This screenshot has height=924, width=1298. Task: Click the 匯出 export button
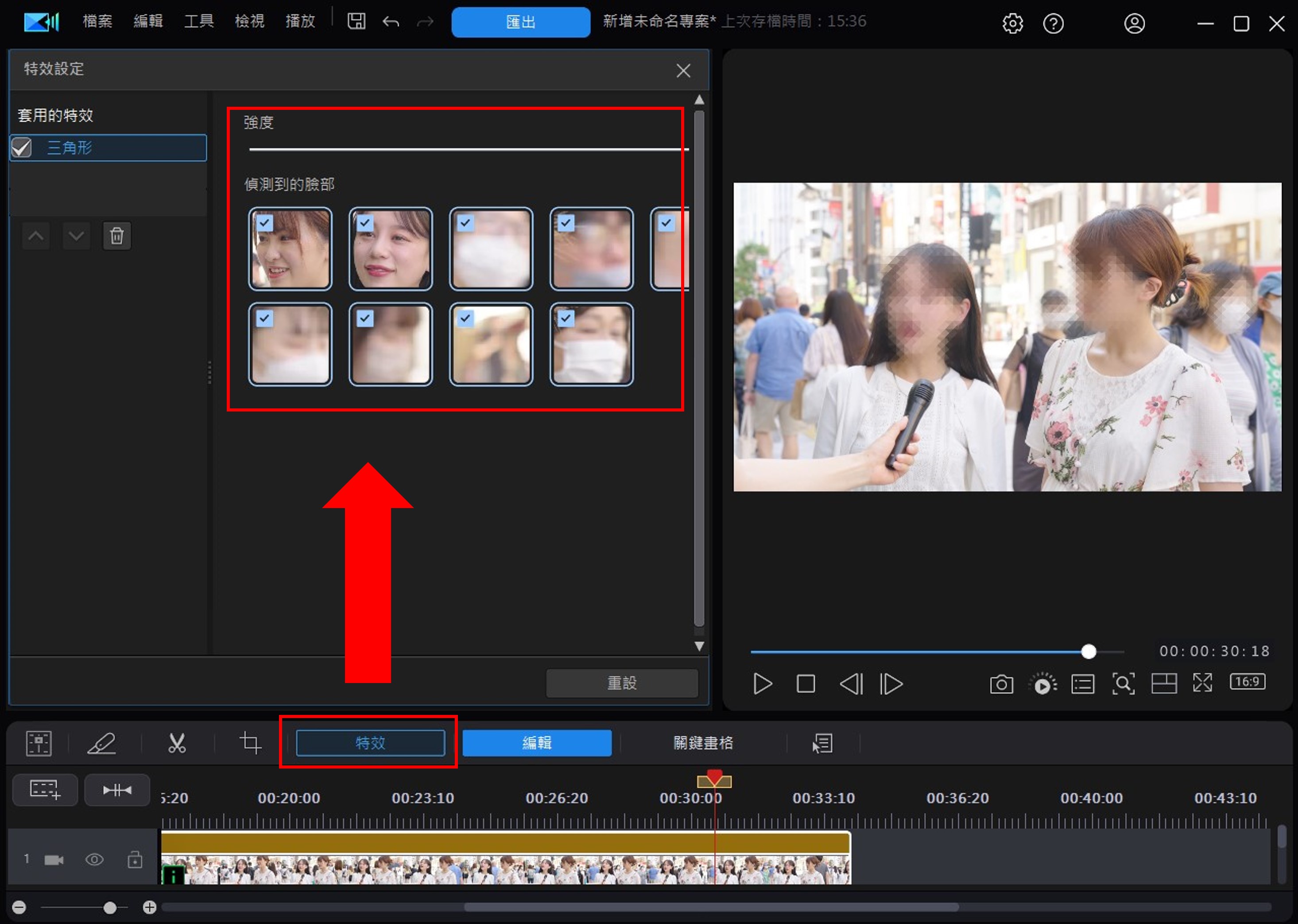point(520,22)
